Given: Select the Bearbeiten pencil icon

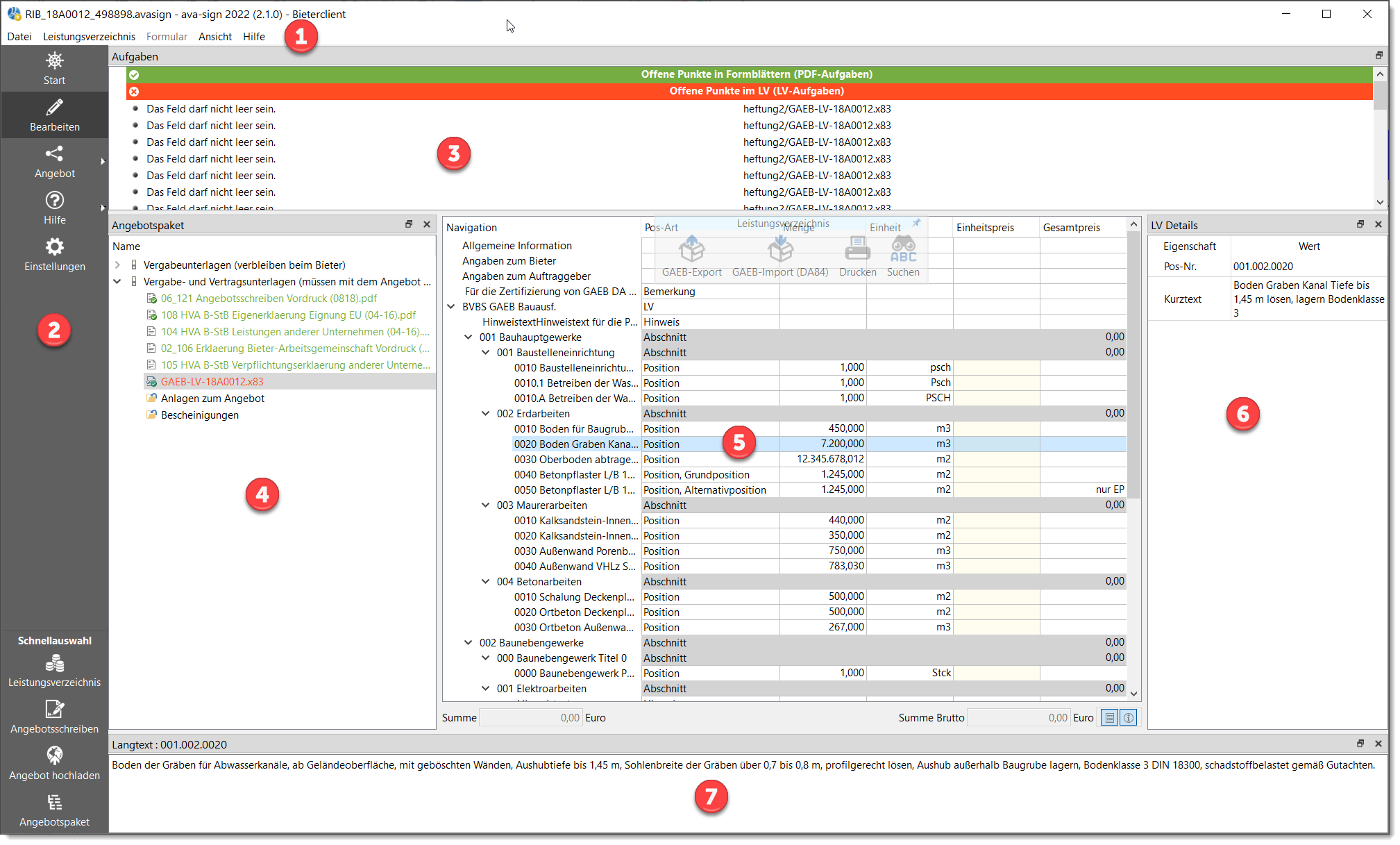Looking at the screenshot, I should (54, 108).
